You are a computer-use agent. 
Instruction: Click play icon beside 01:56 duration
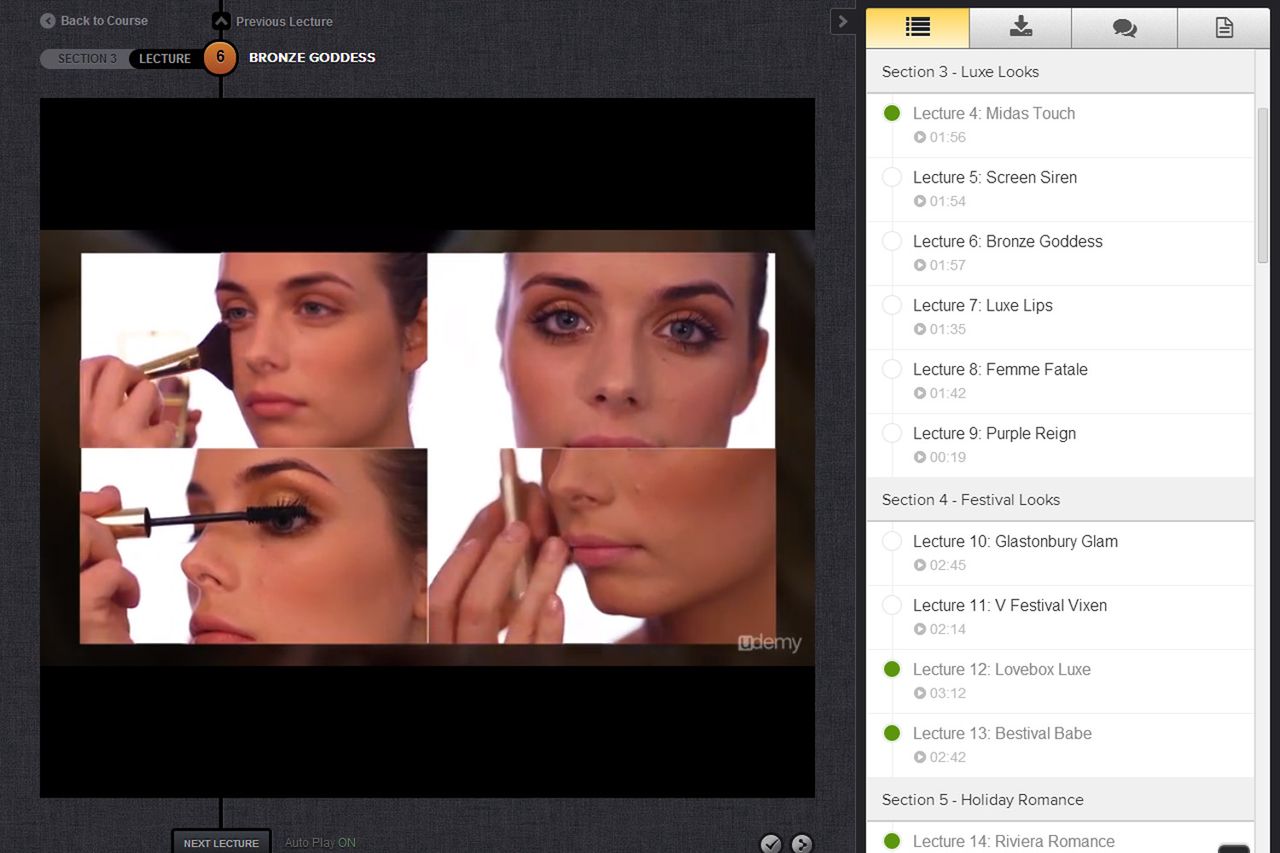coord(920,137)
